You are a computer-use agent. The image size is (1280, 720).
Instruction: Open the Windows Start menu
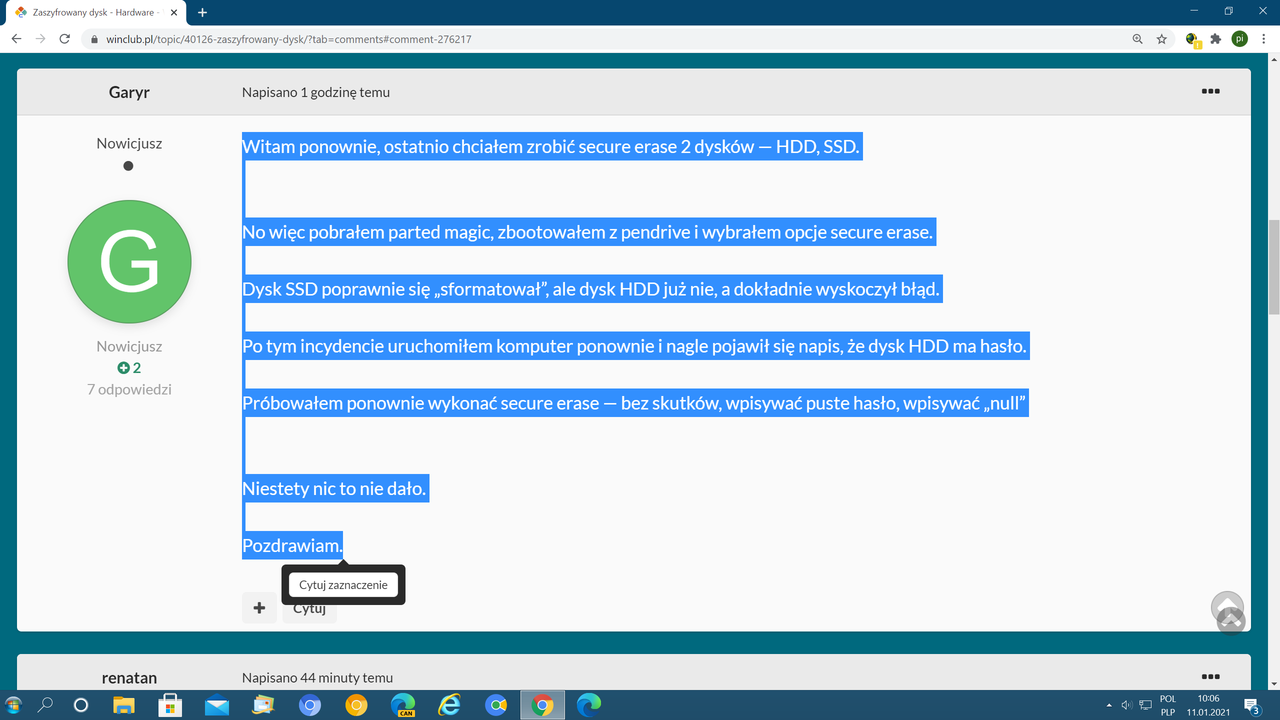[13, 705]
